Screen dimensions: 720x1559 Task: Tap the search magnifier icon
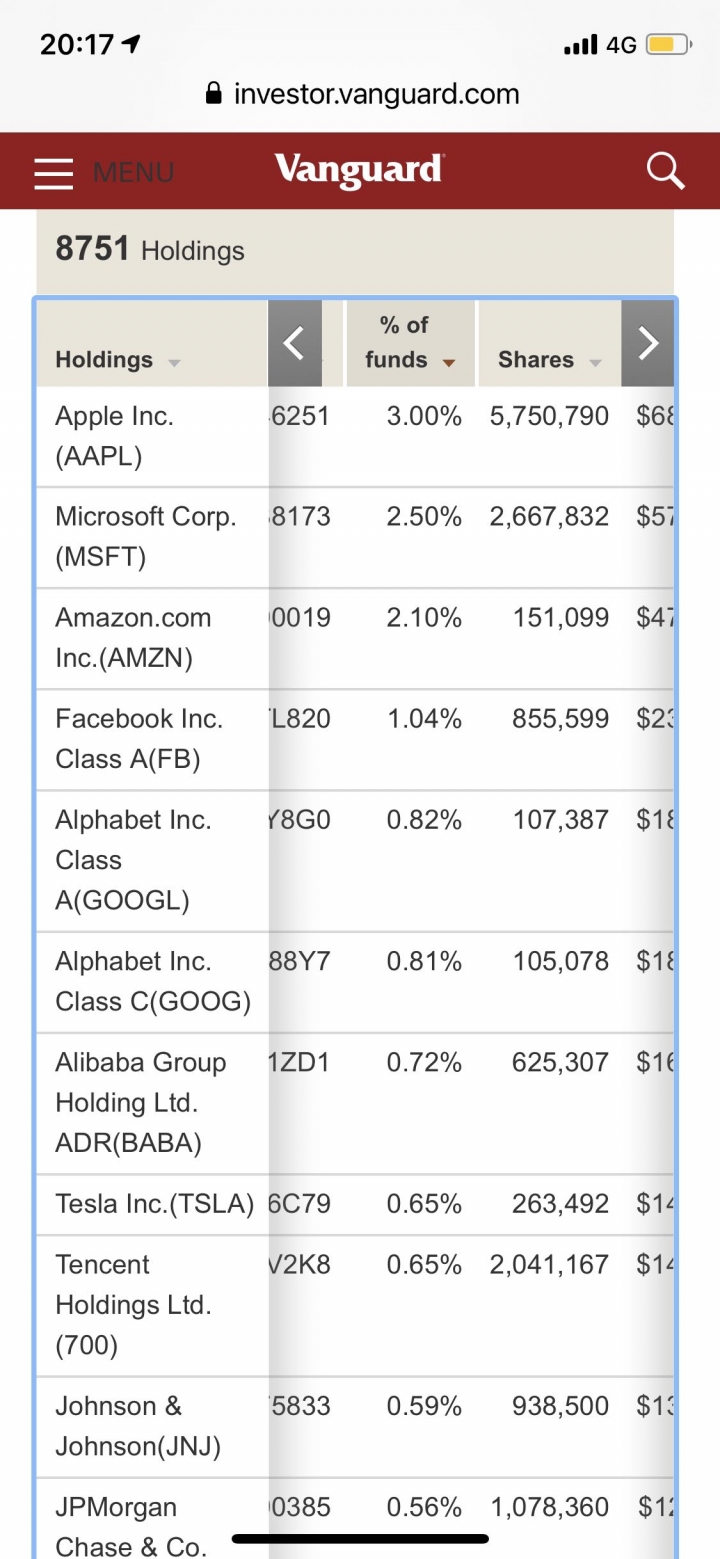[665, 171]
